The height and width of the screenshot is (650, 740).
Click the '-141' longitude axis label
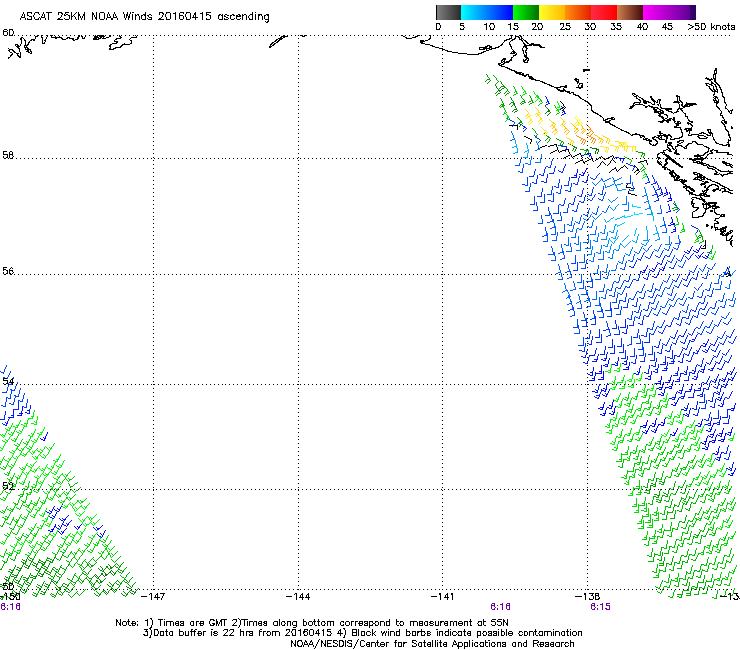(443, 597)
